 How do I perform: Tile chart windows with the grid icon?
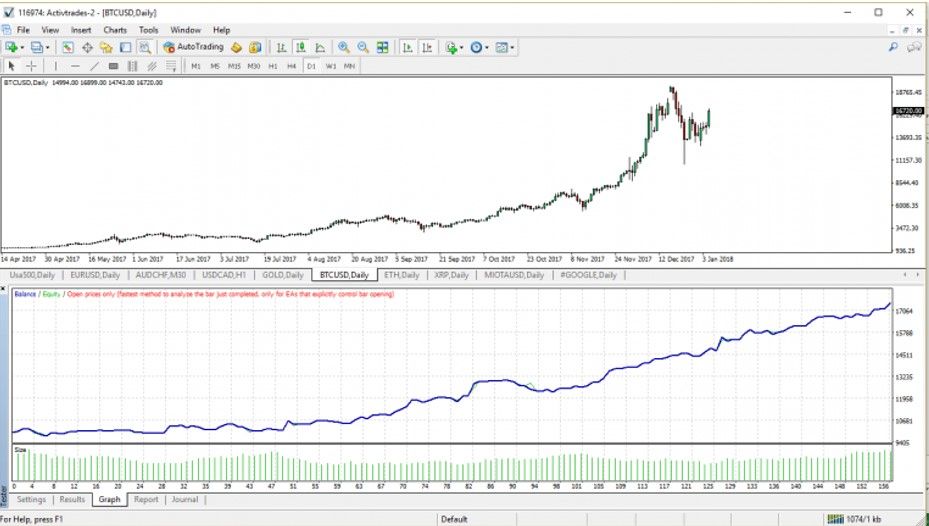coord(381,47)
